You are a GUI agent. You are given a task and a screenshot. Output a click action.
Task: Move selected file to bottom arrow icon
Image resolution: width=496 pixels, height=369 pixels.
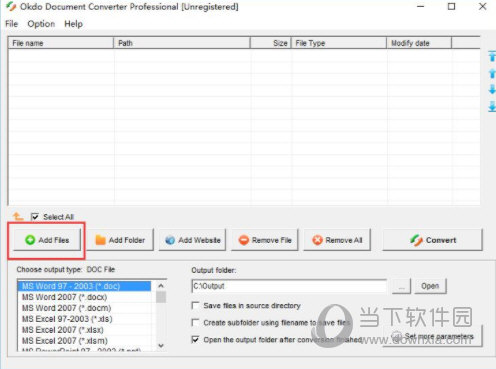click(x=492, y=107)
